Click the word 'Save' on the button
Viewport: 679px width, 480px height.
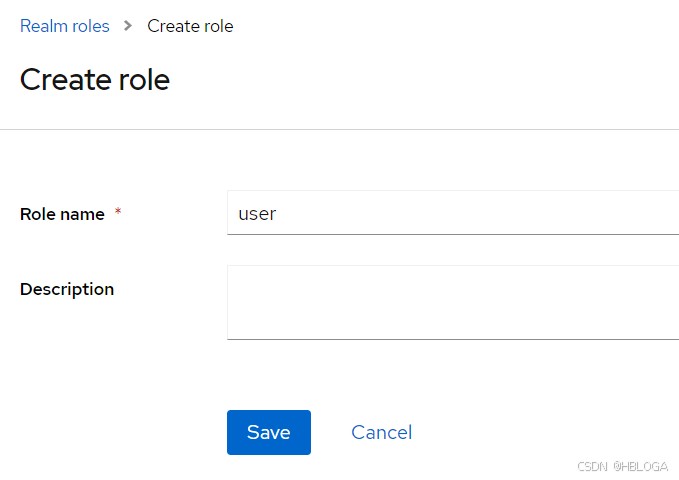click(268, 432)
